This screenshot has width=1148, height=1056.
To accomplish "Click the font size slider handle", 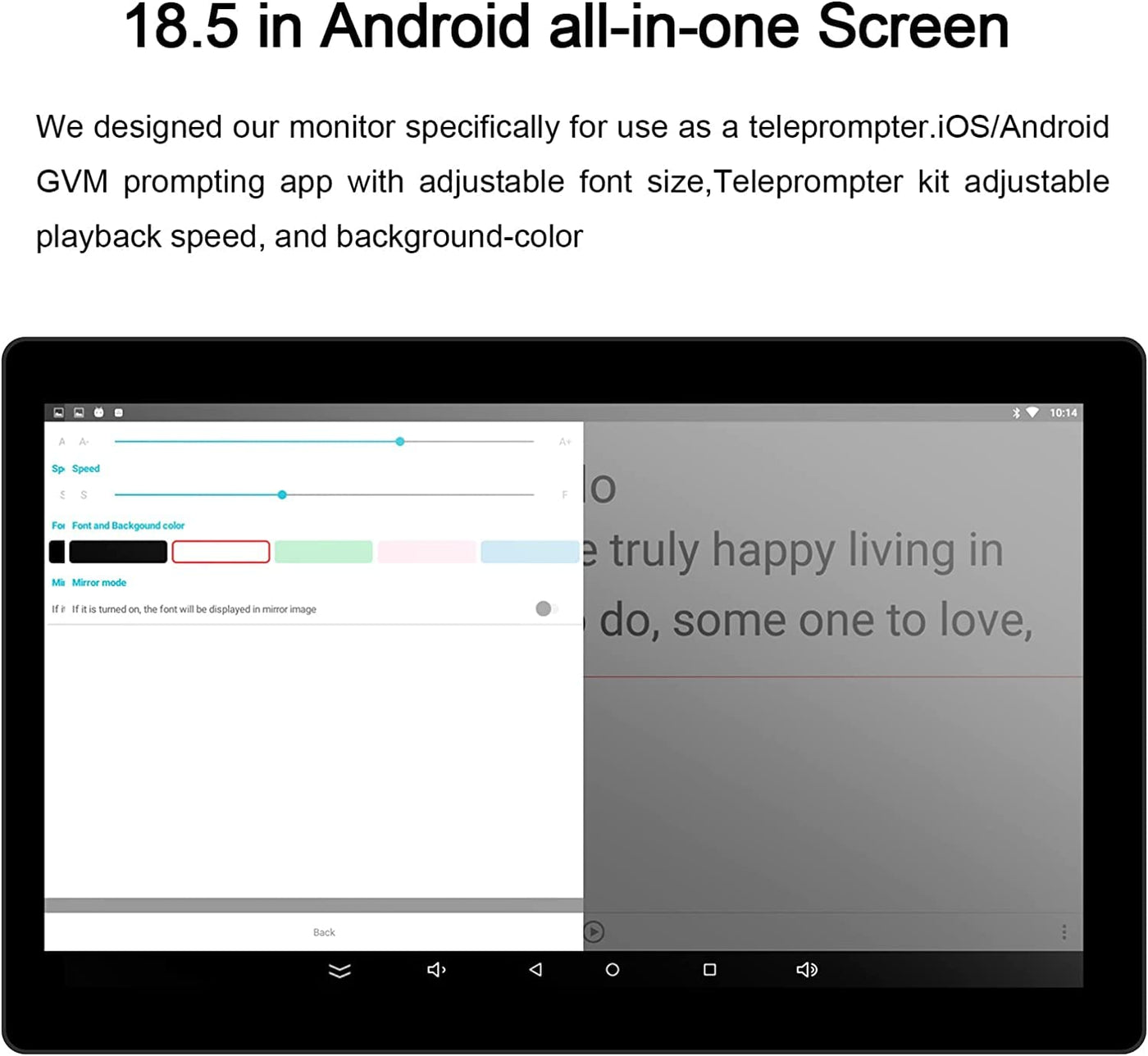I will [400, 442].
